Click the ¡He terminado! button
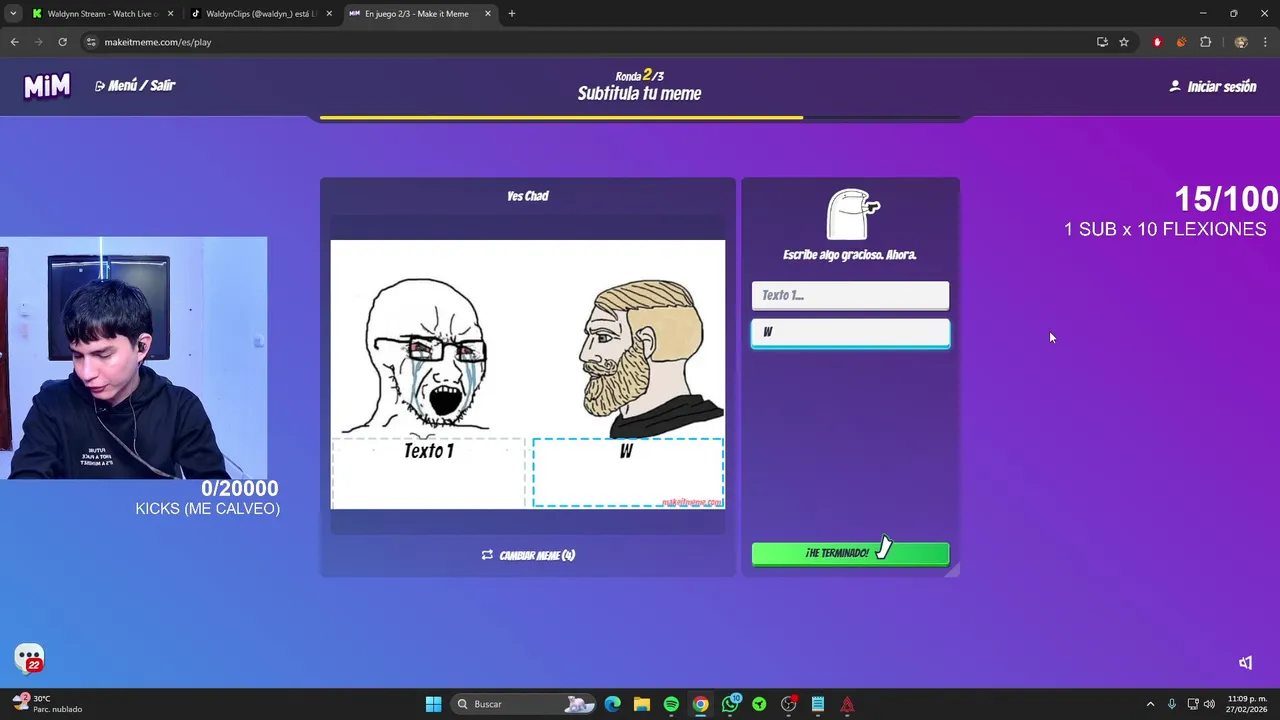The height and width of the screenshot is (720, 1280). pyautogui.click(x=850, y=553)
